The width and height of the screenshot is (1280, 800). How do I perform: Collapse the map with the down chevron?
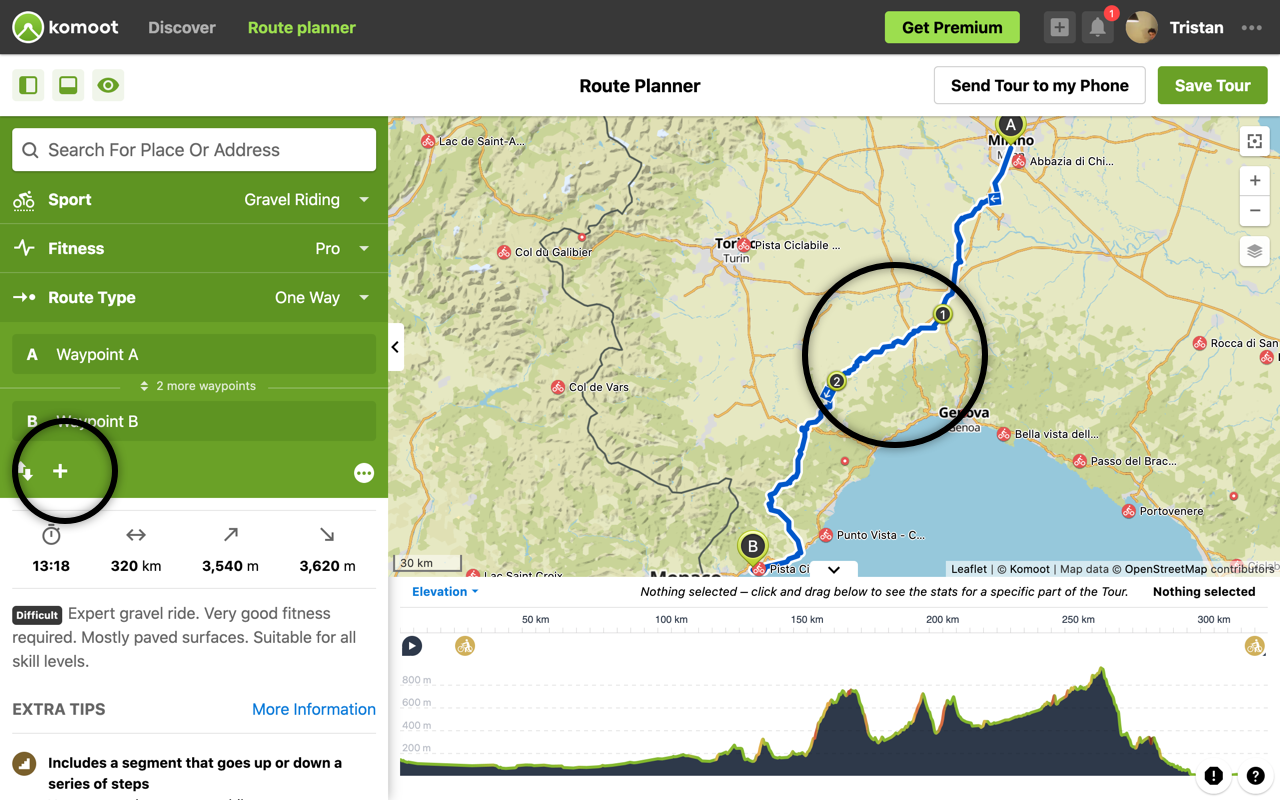click(833, 569)
